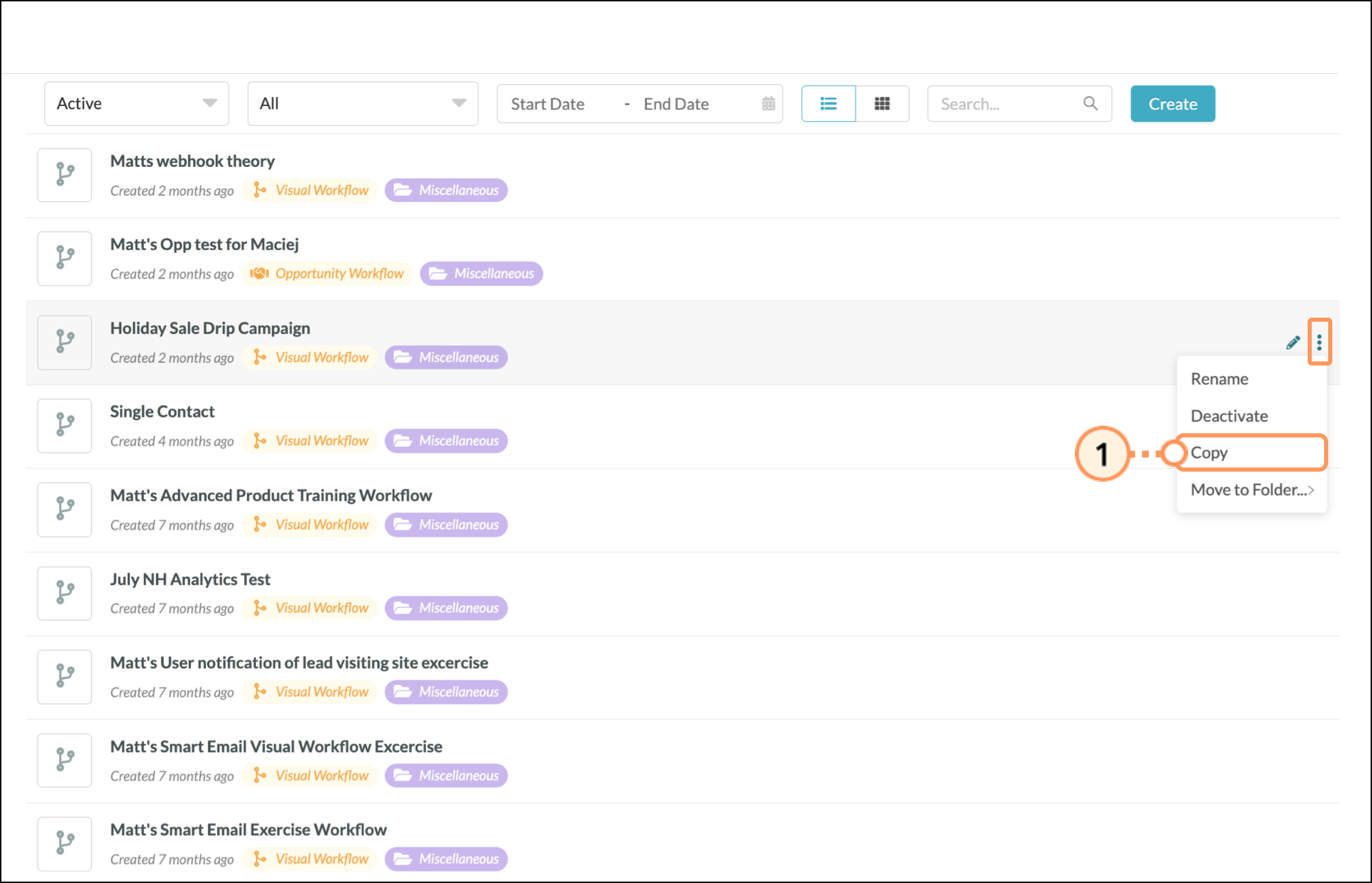Click pencil edit icon for Holiday Sale Drip Campaign
The image size is (1372, 883).
coord(1293,343)
